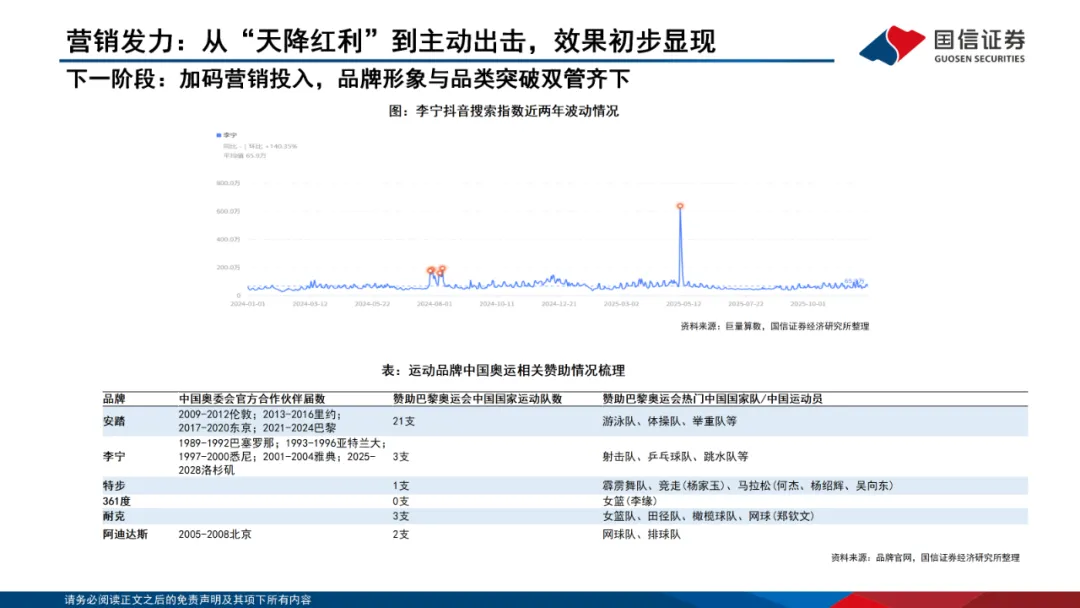Click the 2025-07-22 x-axis date label
1080x608 pixels.
[x=746, y=304]
